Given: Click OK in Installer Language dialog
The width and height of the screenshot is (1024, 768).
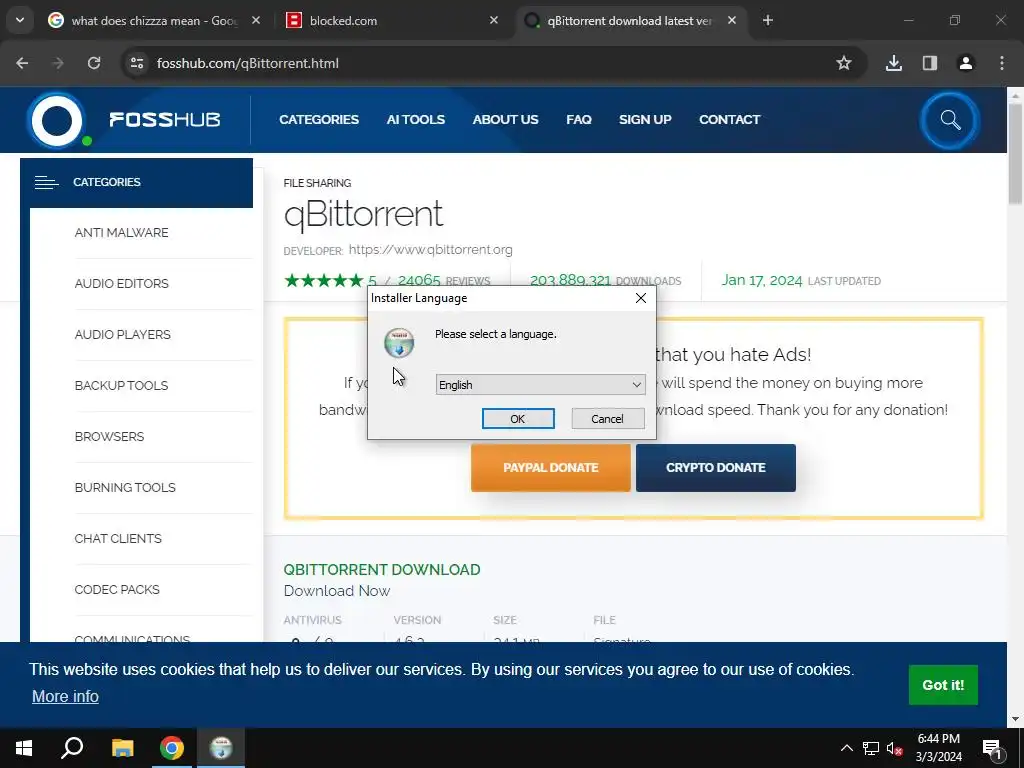Looking at the screenshot, I should coord(518,419).
